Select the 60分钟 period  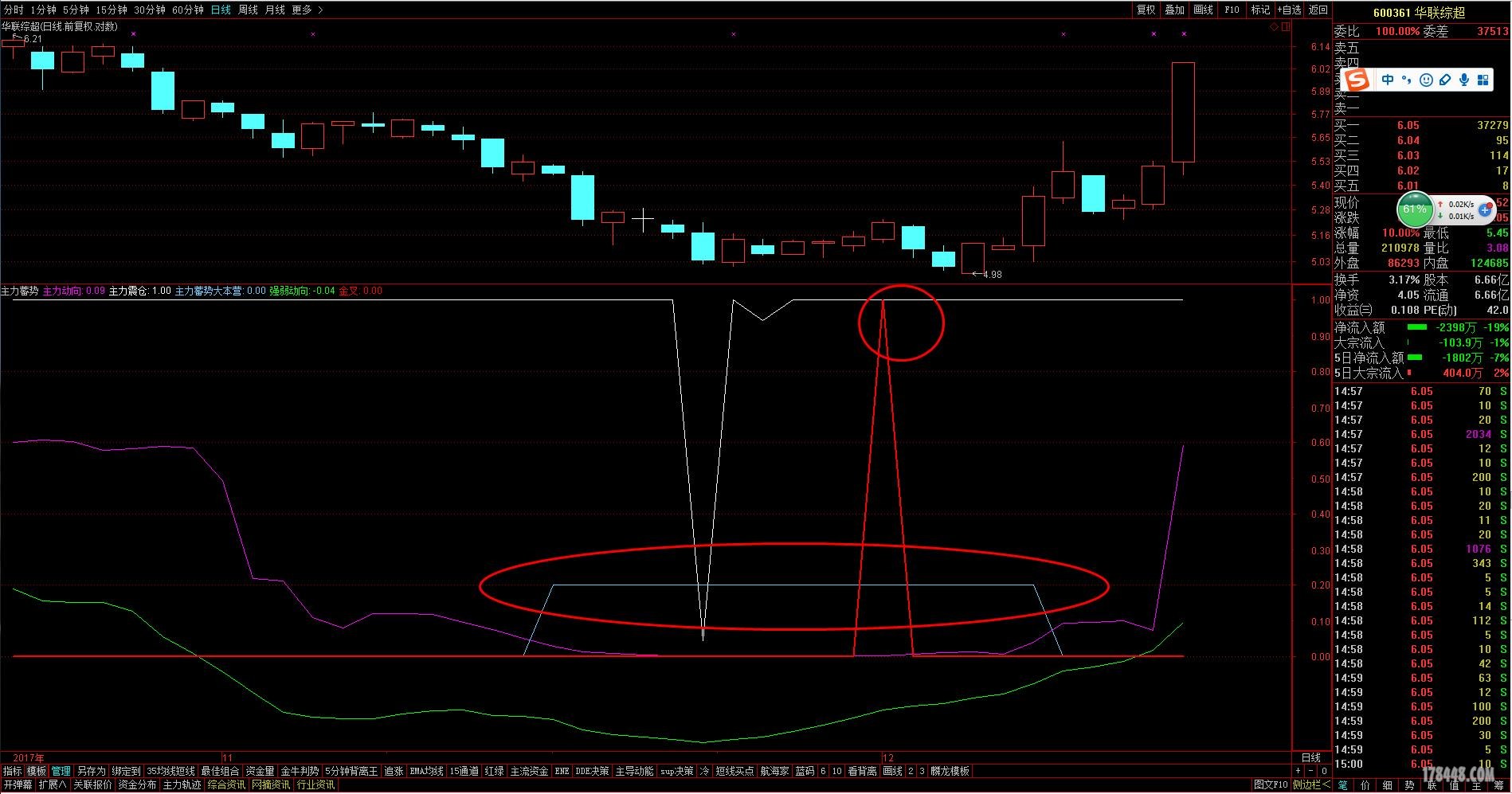point(188,10)
